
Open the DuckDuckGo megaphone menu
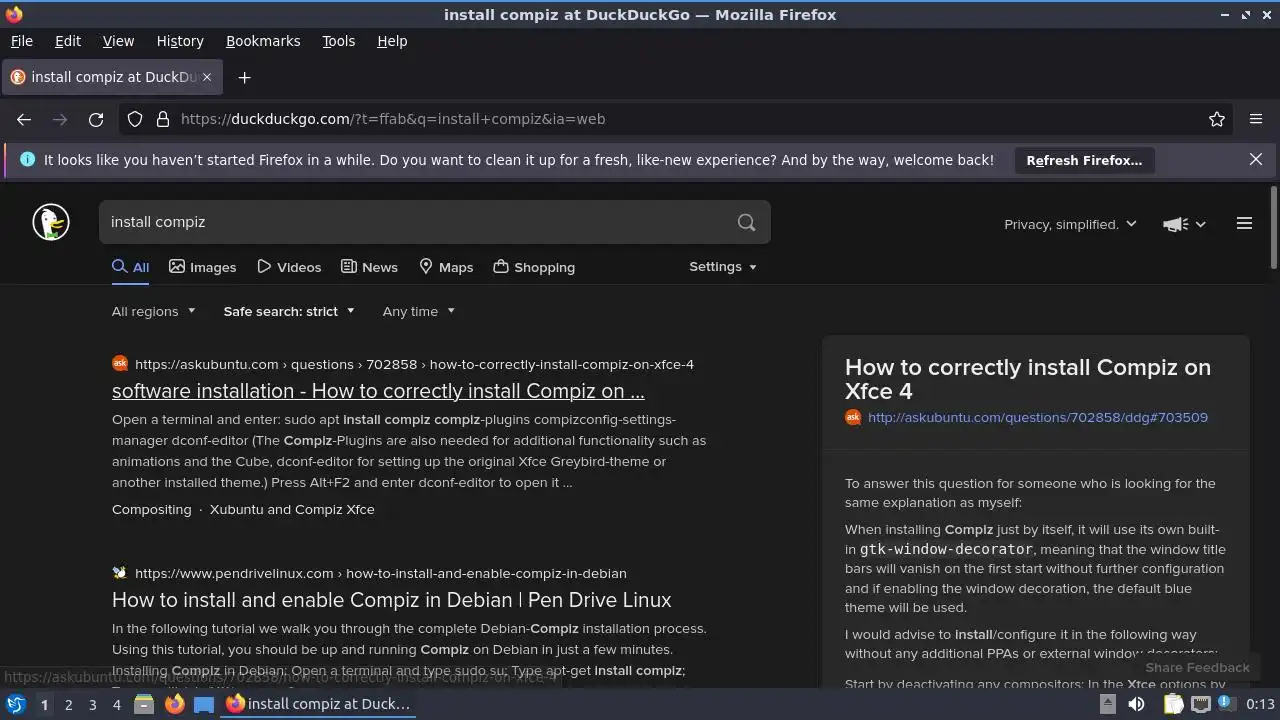point(1185,224)
